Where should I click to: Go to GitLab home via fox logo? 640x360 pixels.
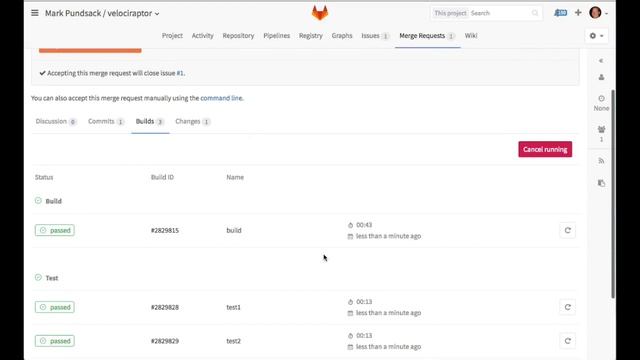pyautogui.click(x=320, y=13)
